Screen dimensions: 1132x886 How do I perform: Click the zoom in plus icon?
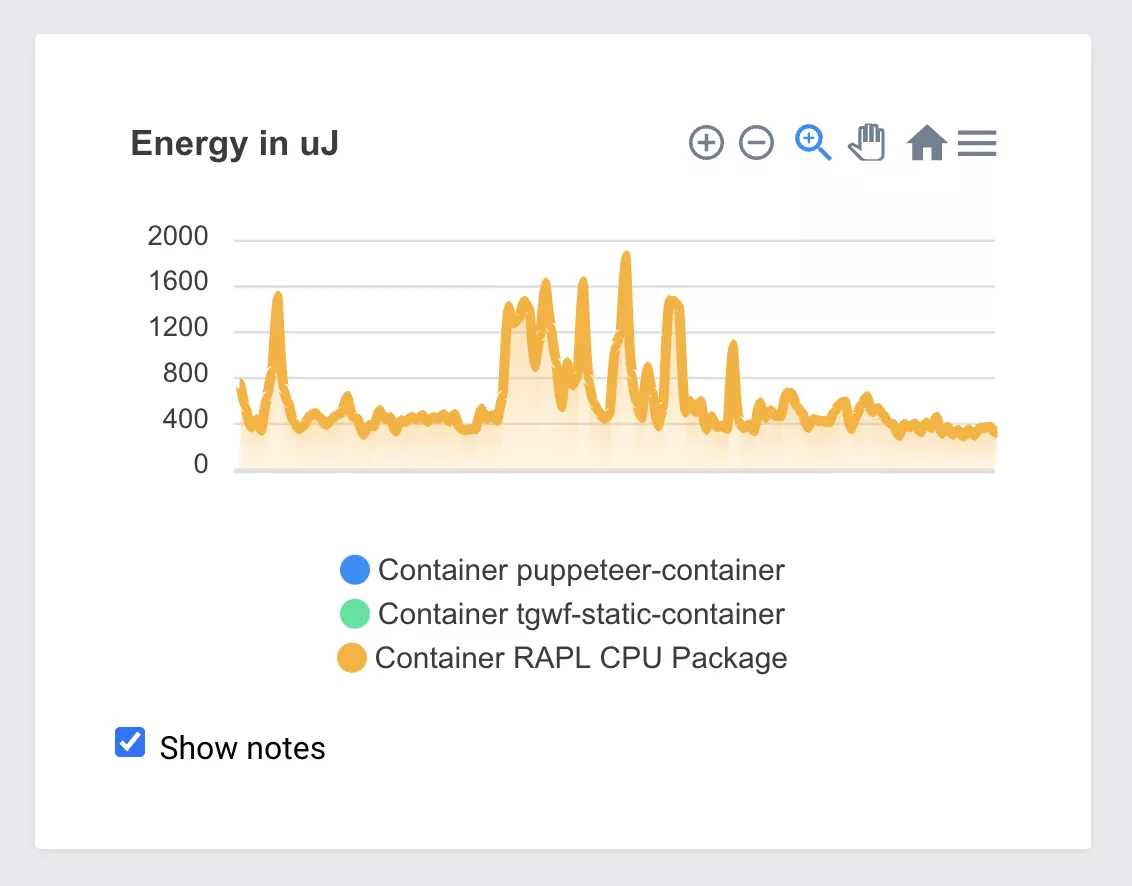(706, 142)
